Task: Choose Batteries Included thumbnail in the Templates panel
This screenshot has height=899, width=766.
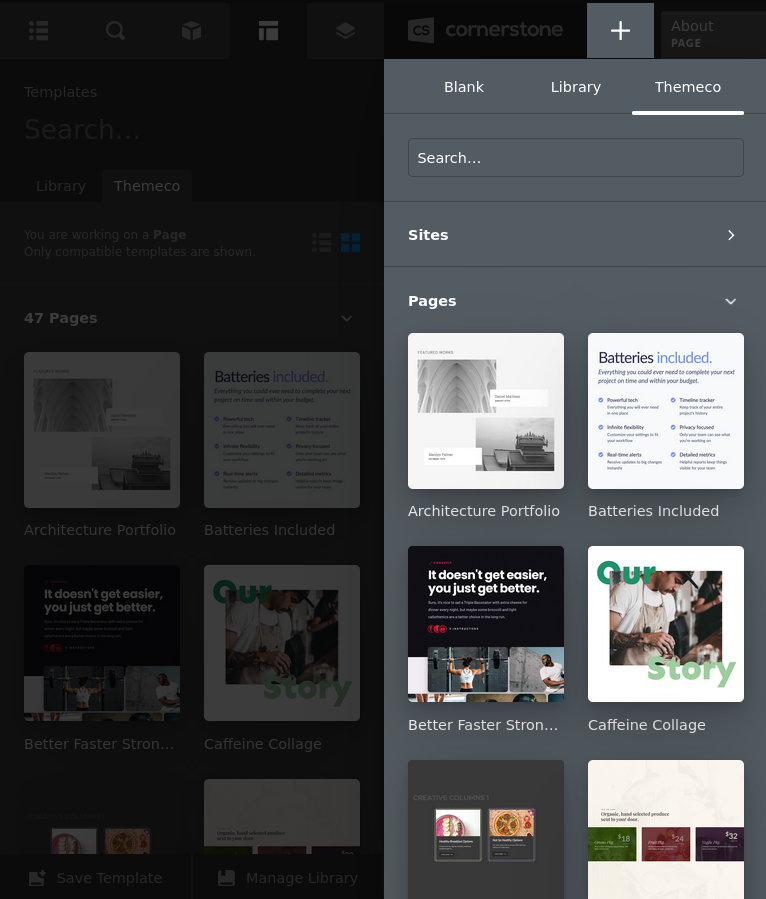Action: (x=282, y=430)
